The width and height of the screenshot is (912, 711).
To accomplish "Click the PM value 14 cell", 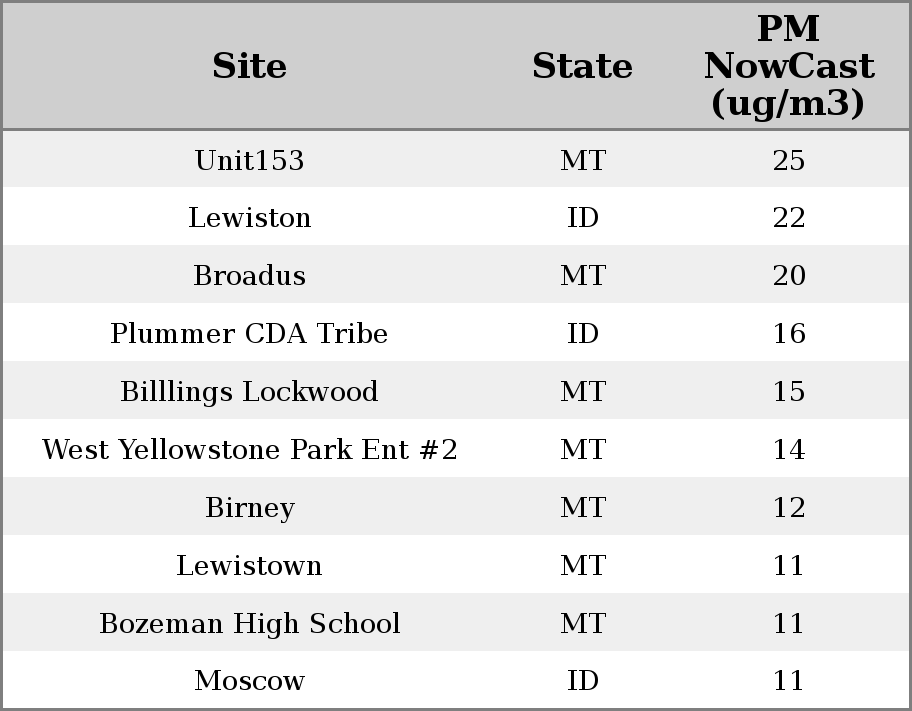I will (788, 450).
